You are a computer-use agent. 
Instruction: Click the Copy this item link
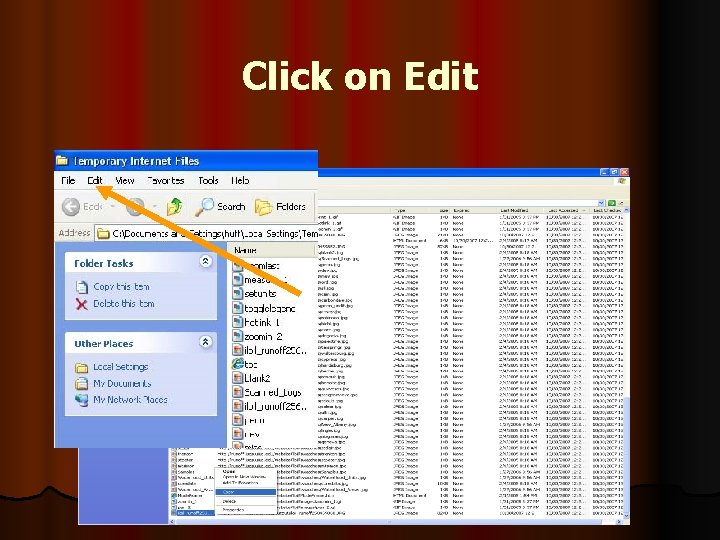coord(121,287)
